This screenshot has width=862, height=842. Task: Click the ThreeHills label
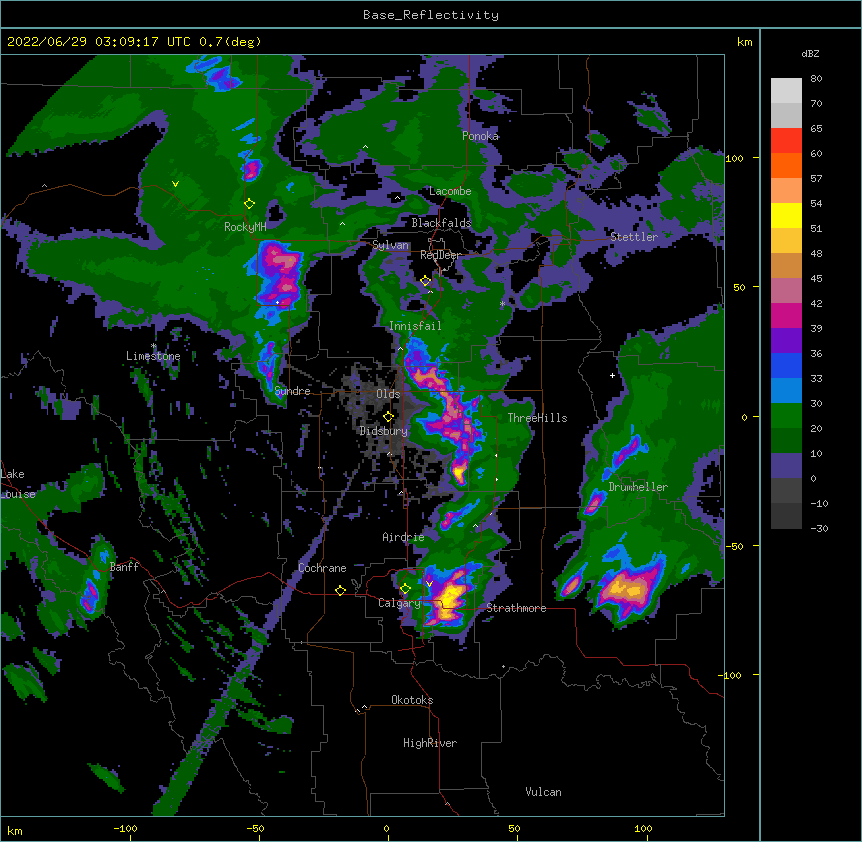click(x=538, y=418)
